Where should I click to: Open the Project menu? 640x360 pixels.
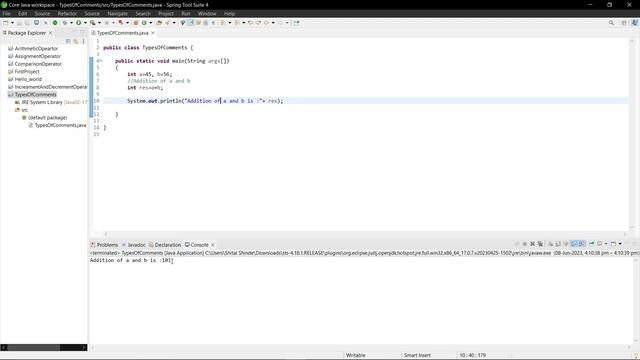tap(166, 13)
